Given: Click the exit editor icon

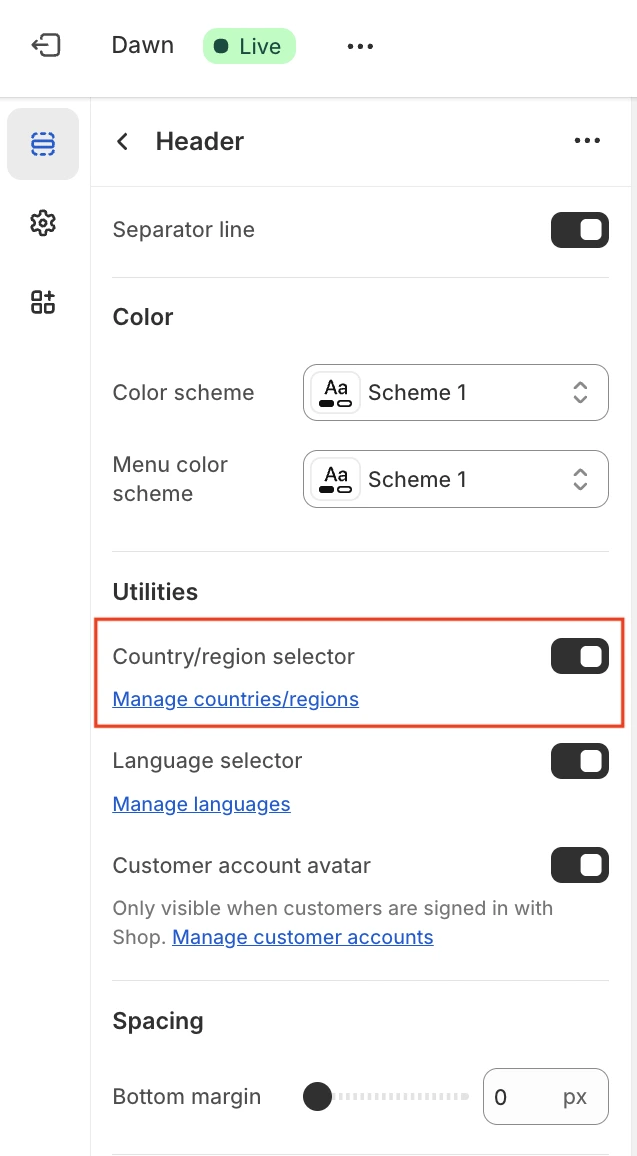Looking at the screenshot, I should [46, 46].
